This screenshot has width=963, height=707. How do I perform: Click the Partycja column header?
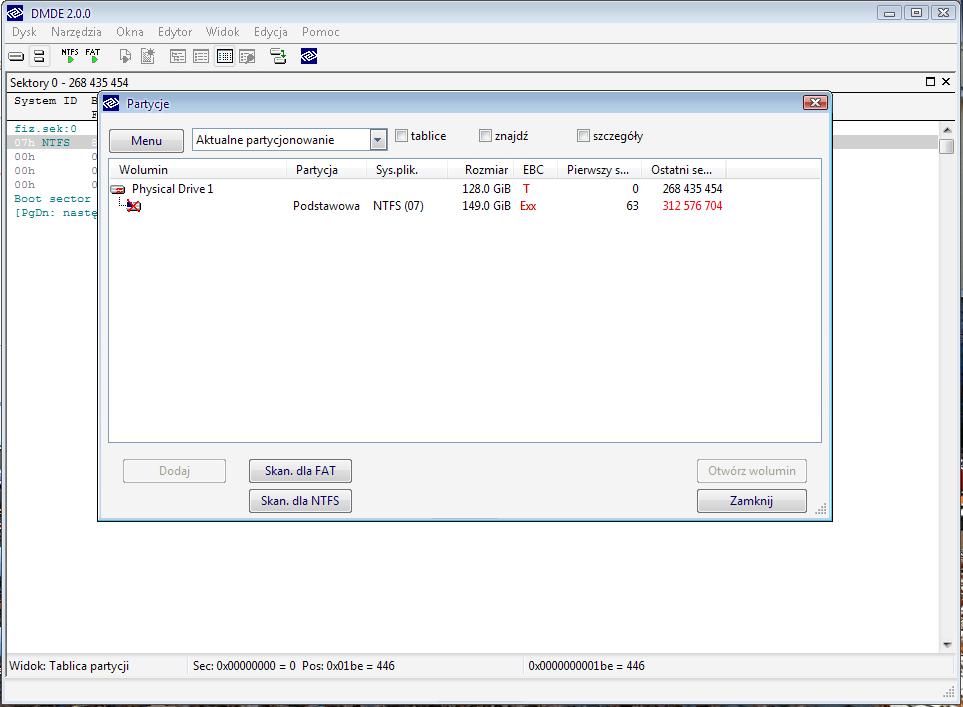click(x=327, y=170)
